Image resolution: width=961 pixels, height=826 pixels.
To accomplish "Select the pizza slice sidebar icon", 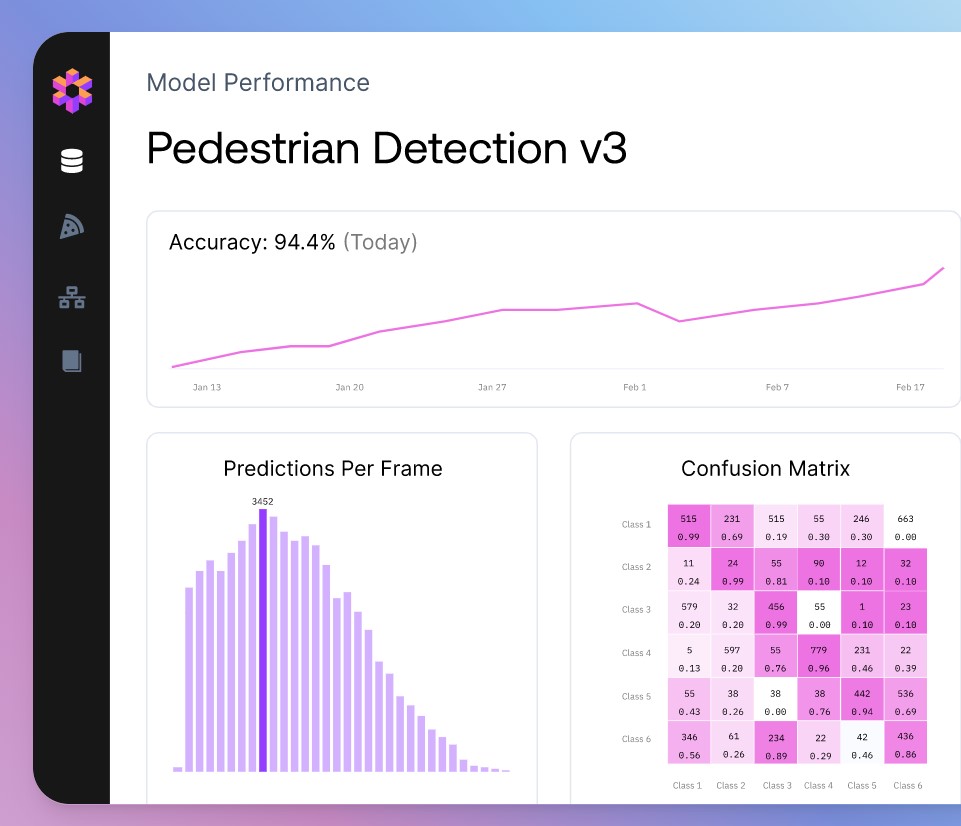I will [72, 227].
